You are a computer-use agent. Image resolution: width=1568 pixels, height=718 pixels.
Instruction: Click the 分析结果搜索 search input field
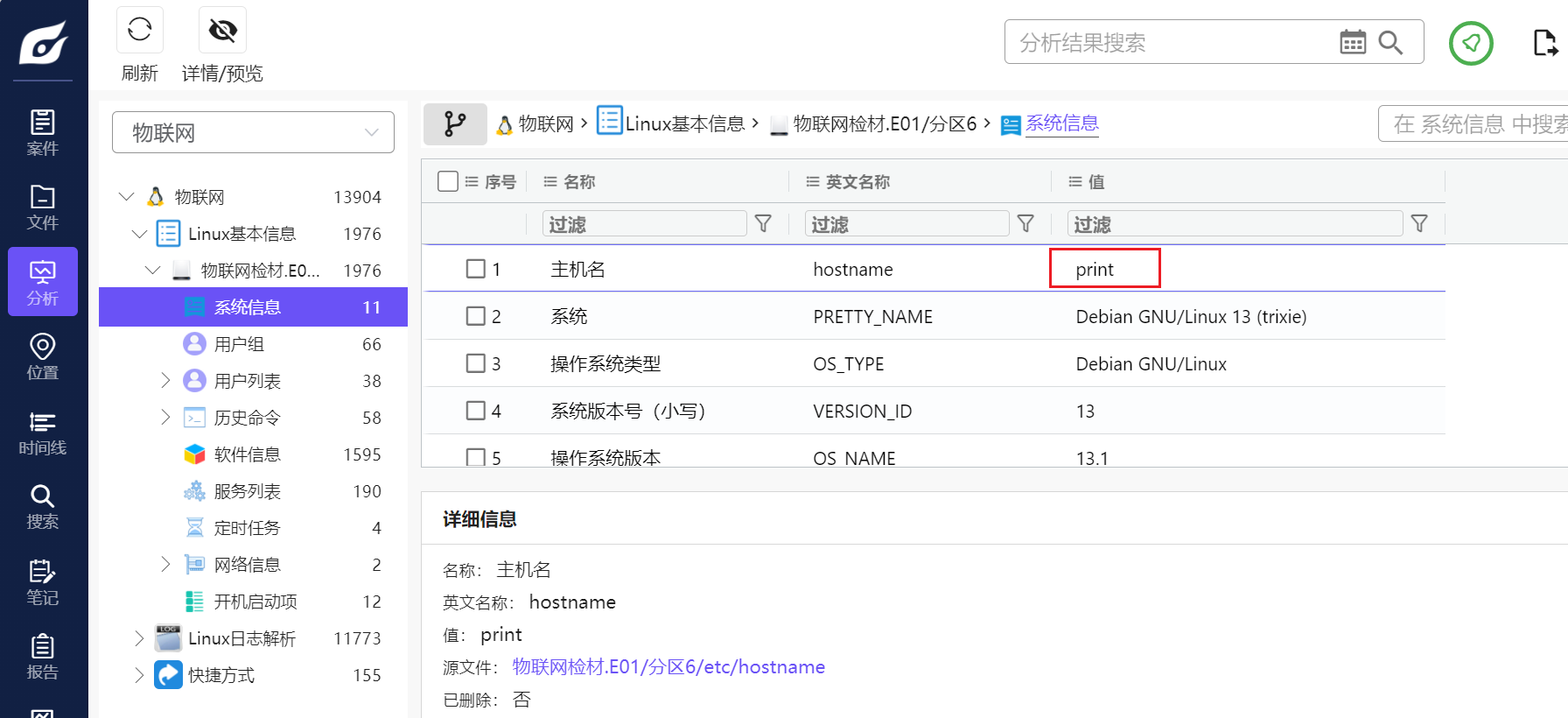(x=1172, y=42)
